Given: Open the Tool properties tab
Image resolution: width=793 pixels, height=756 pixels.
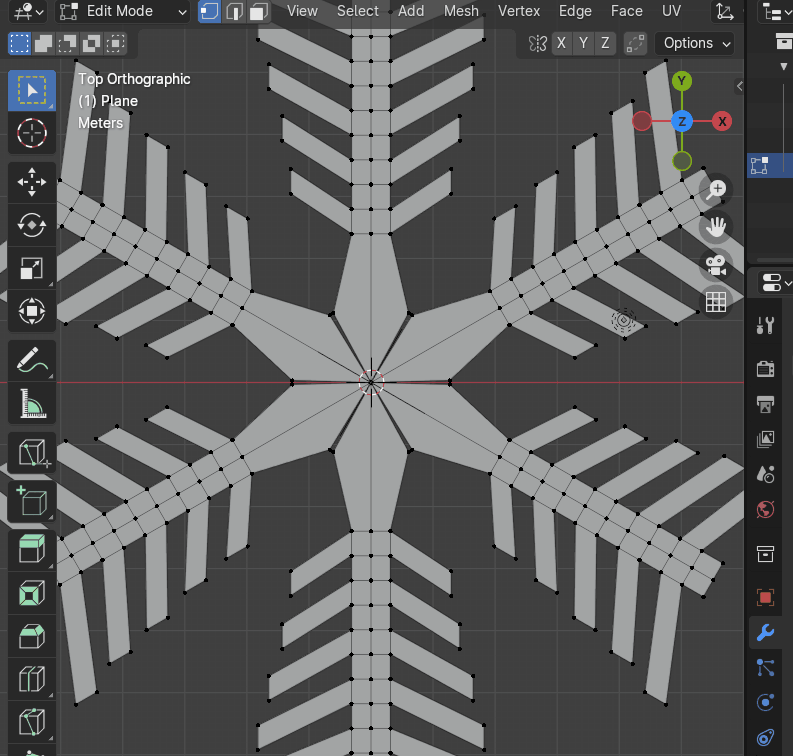Looking at the screenshot, I should click(x=765, y=325).
